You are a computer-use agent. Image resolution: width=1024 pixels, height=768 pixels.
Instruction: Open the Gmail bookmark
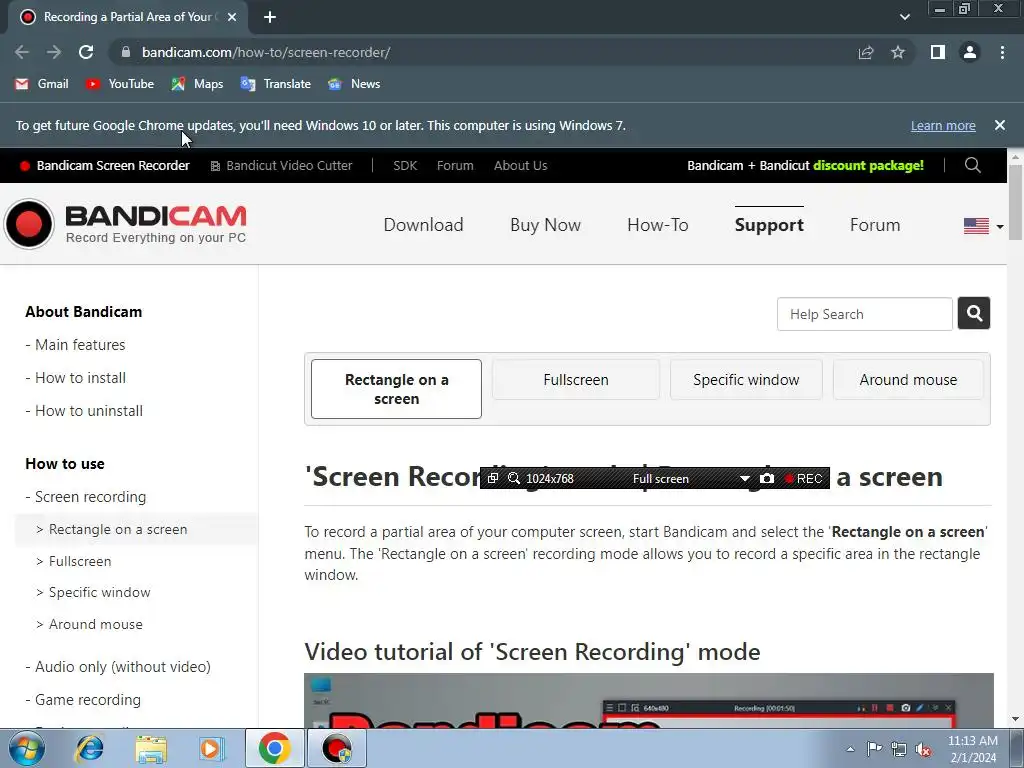pyautogui.click(x=42, y=84)
